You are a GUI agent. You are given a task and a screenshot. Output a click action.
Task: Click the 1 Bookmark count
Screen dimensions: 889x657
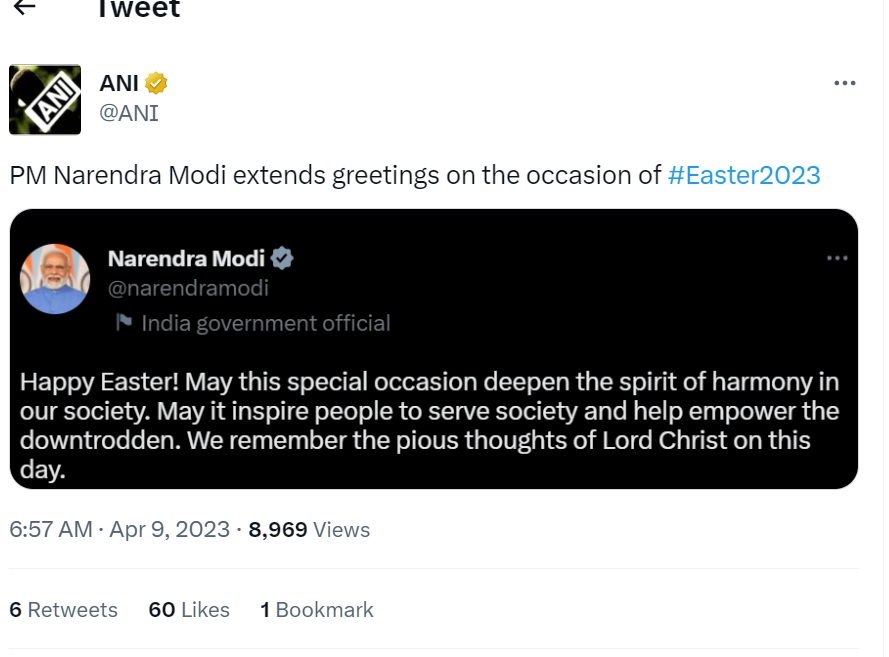[317, 610]
